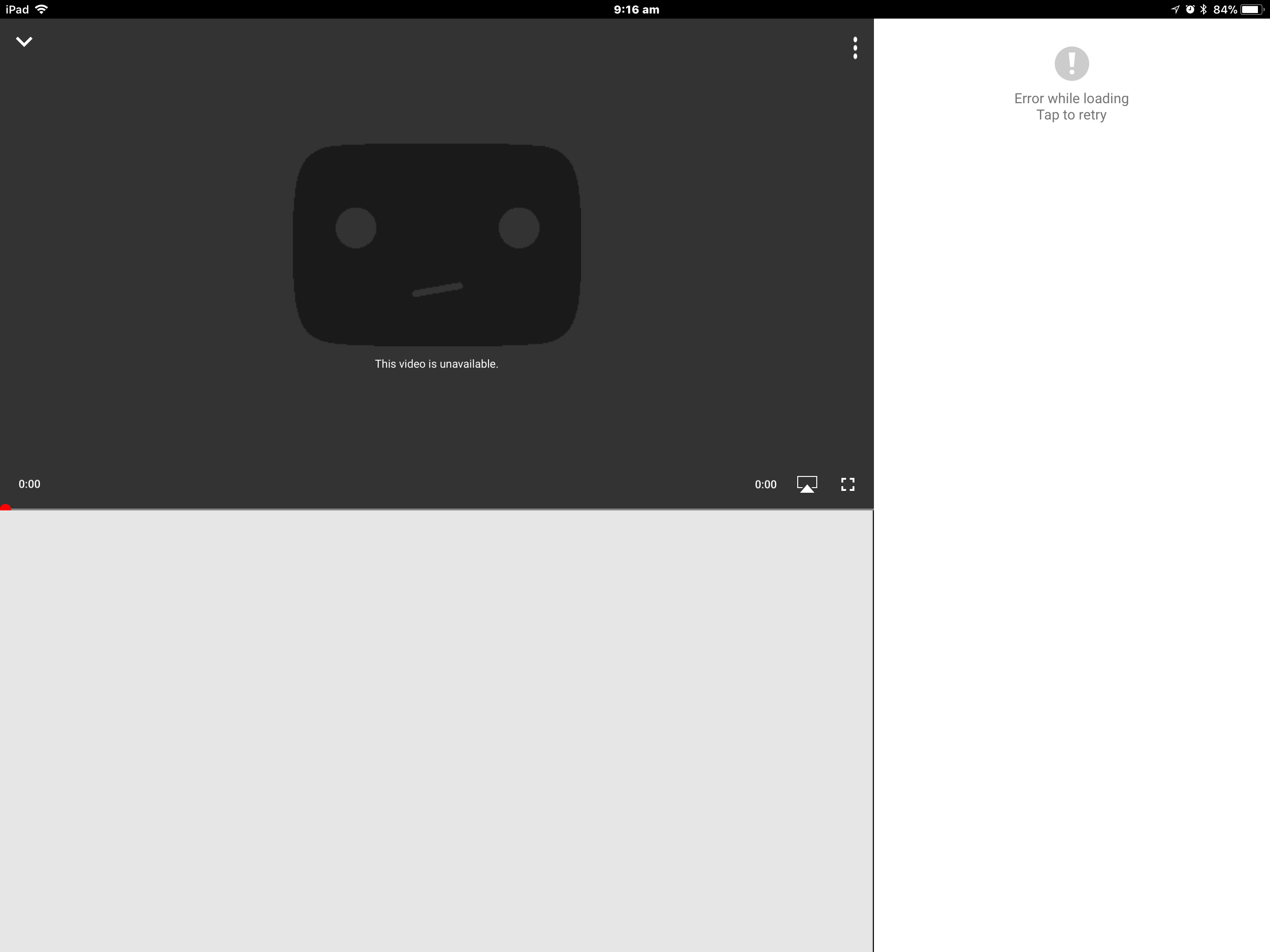The image size is (1270, 952).
Task: Open the three-dot more options menu
Action: click(855, 48)
